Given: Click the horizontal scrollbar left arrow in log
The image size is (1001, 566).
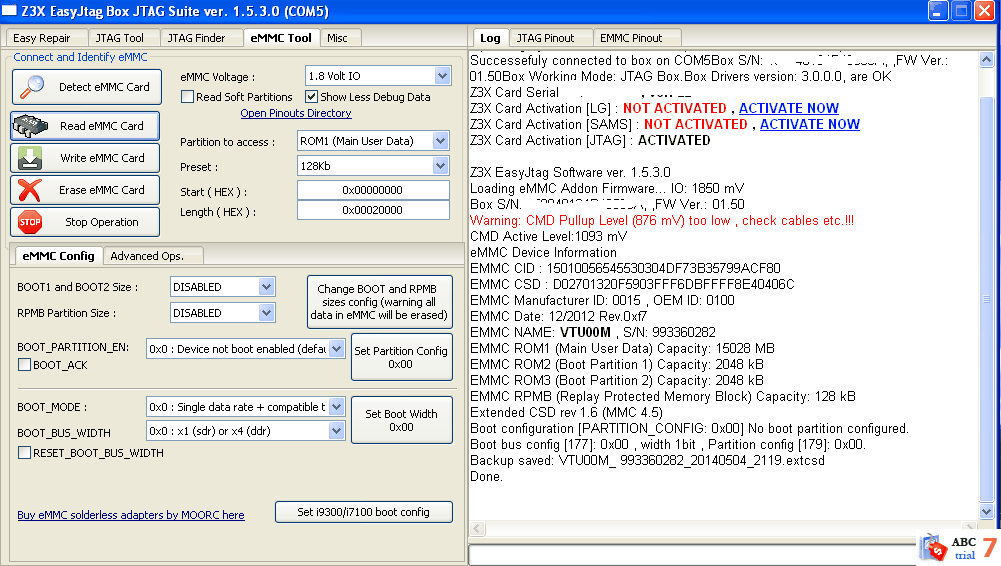Looking at the screenshot, I should (478, 528).
